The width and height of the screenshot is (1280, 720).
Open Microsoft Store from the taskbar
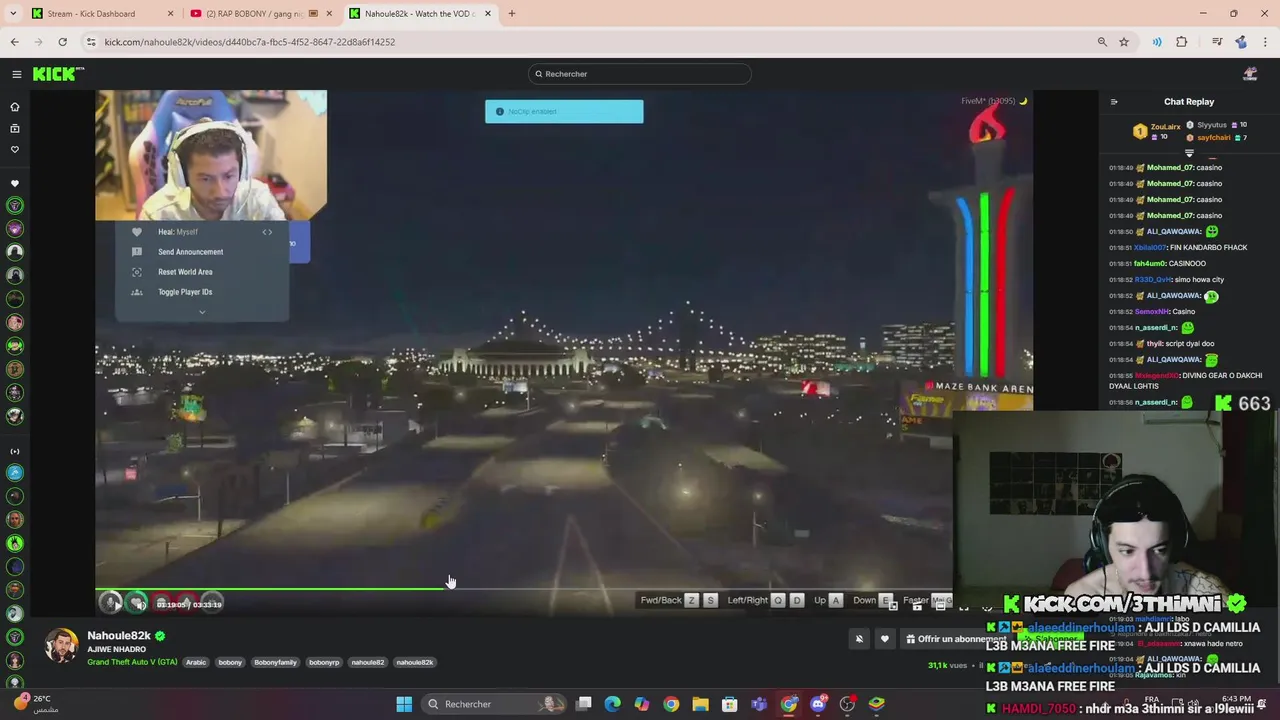730,704
